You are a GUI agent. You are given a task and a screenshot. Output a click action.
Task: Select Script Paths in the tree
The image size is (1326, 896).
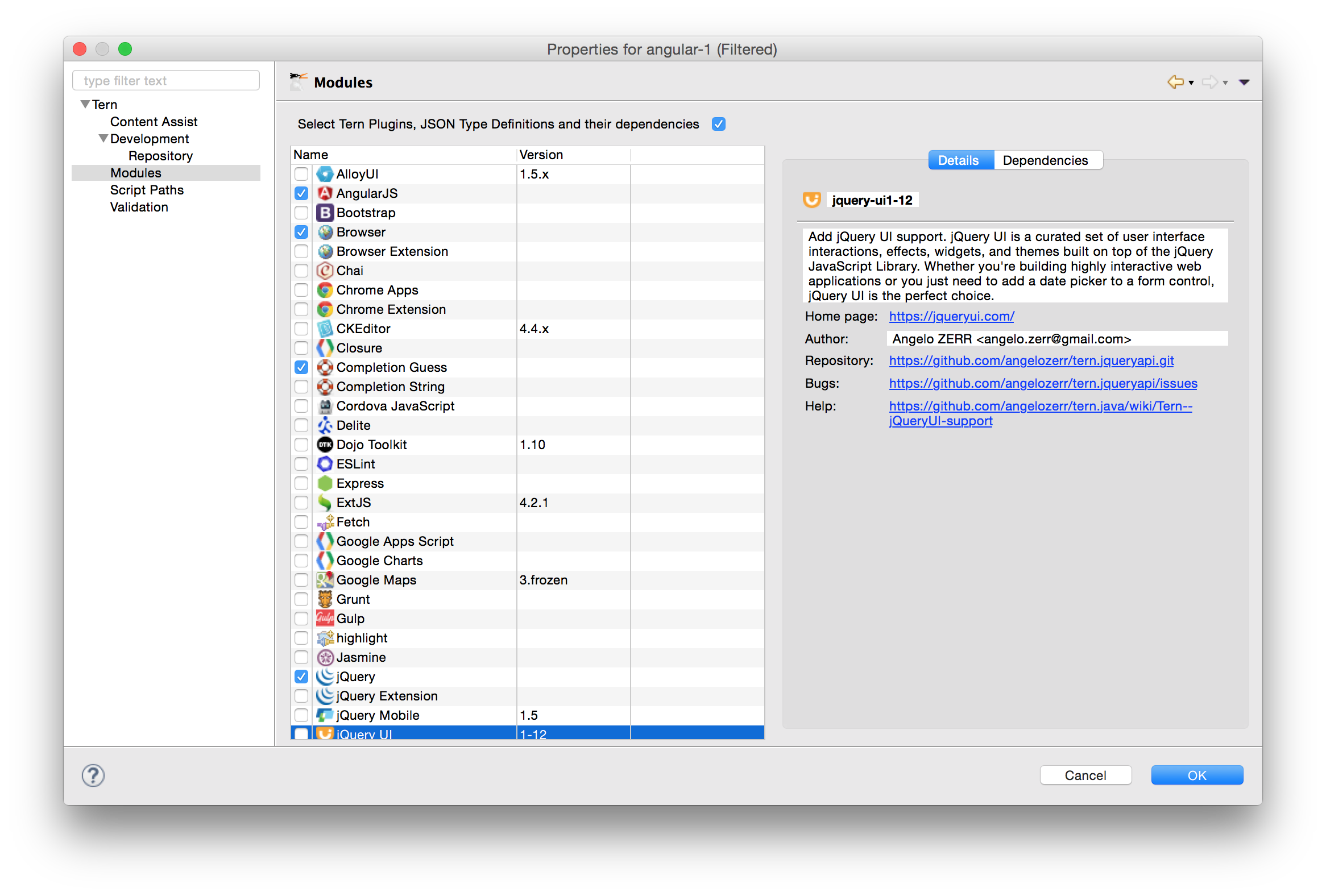(x=147, y=190)
